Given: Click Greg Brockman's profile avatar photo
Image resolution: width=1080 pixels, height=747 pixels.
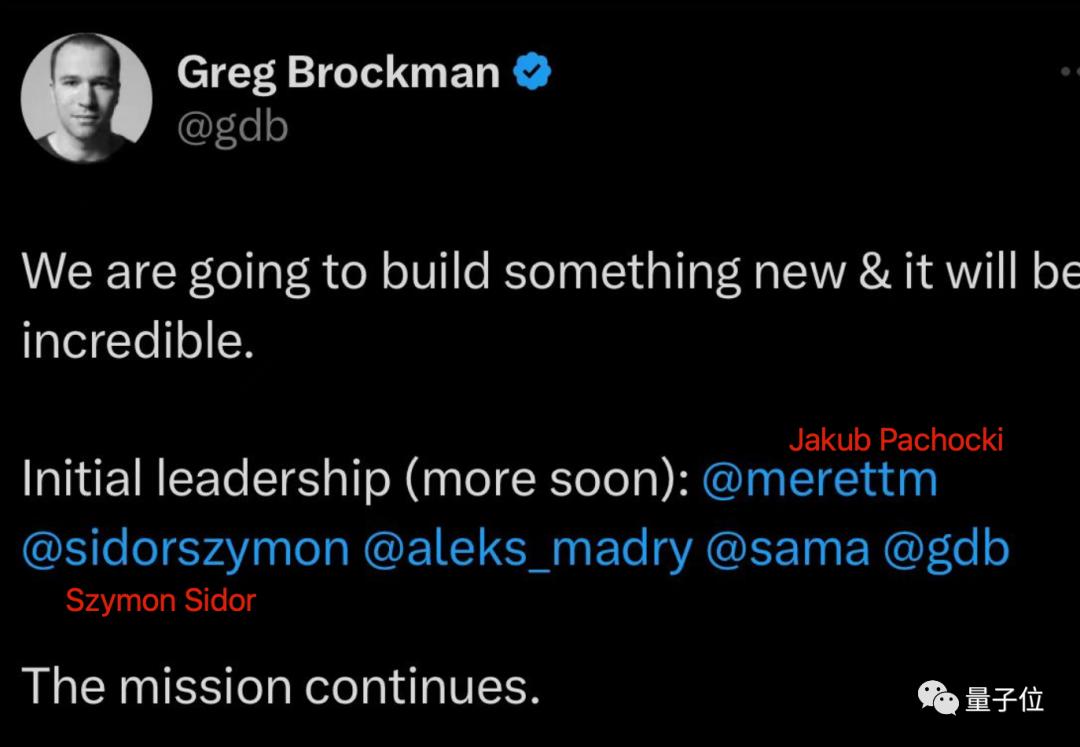Looking at the screenshot, I should coord(86,98).
